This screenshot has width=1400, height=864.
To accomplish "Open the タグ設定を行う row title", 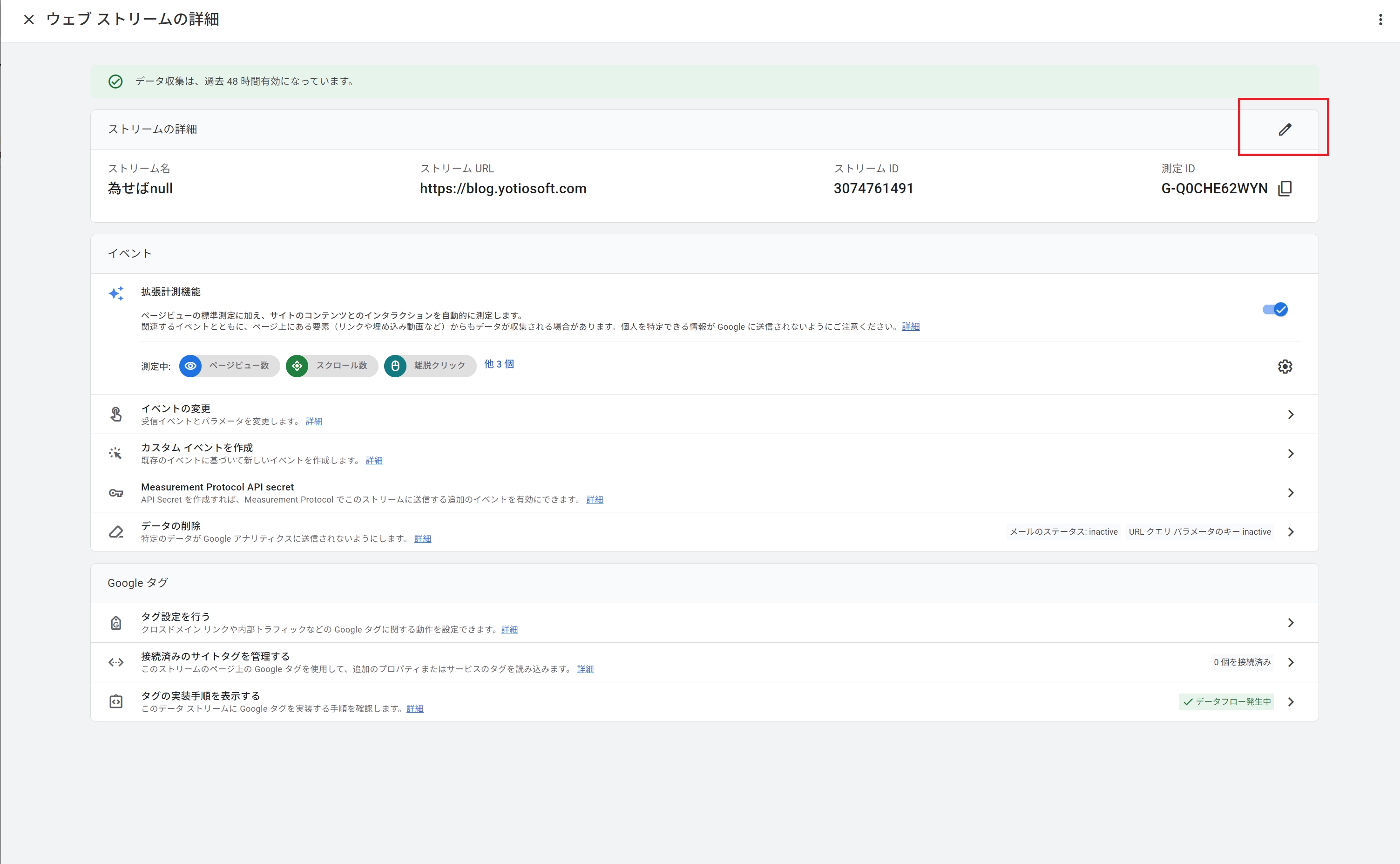I will click(176, 617).
